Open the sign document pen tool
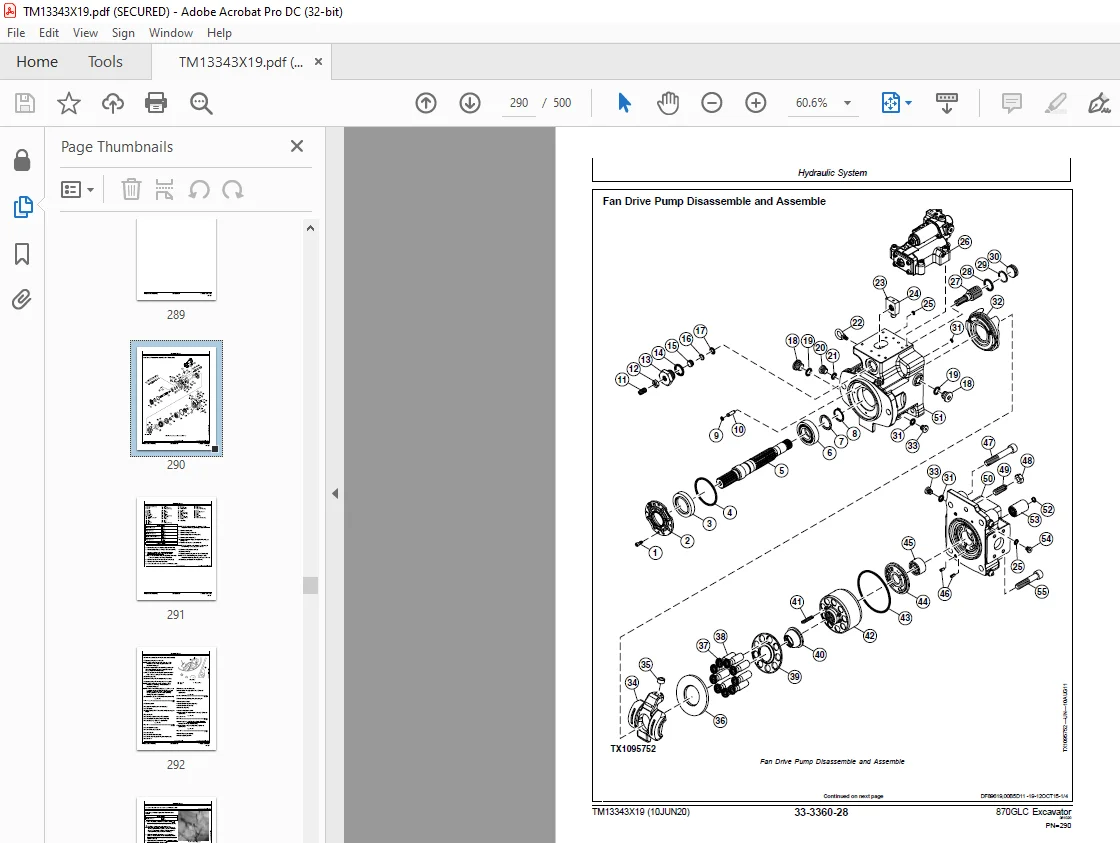Image resolution: width=1120 pixels, height=843 pixels. coord(1099,103)
